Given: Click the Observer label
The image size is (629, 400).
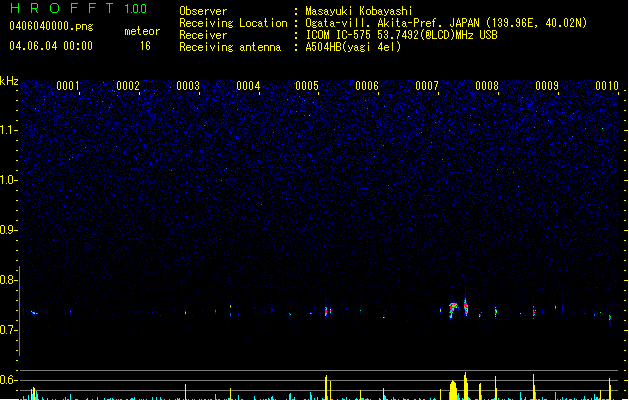Looking at the screenshot, I should coord(203,11).
